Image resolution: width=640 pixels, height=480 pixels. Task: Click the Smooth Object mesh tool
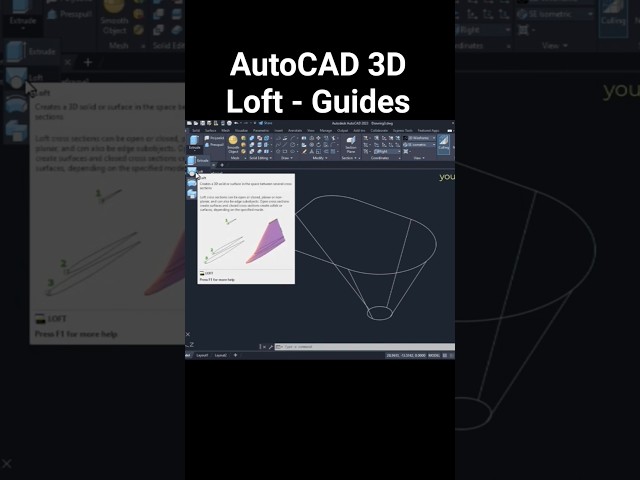(233, 144)
